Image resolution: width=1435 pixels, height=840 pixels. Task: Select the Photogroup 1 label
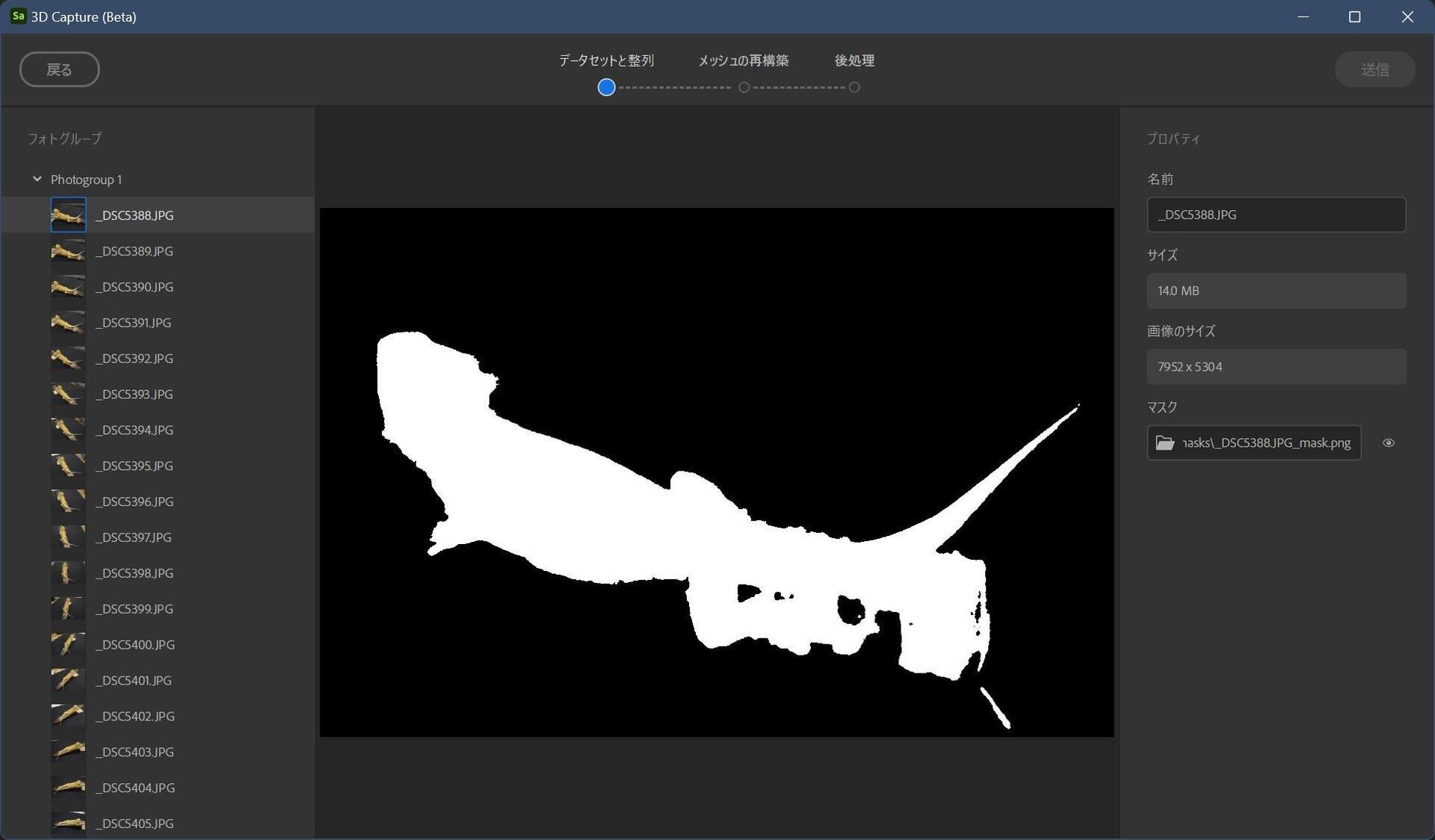[x=86, y=179]
